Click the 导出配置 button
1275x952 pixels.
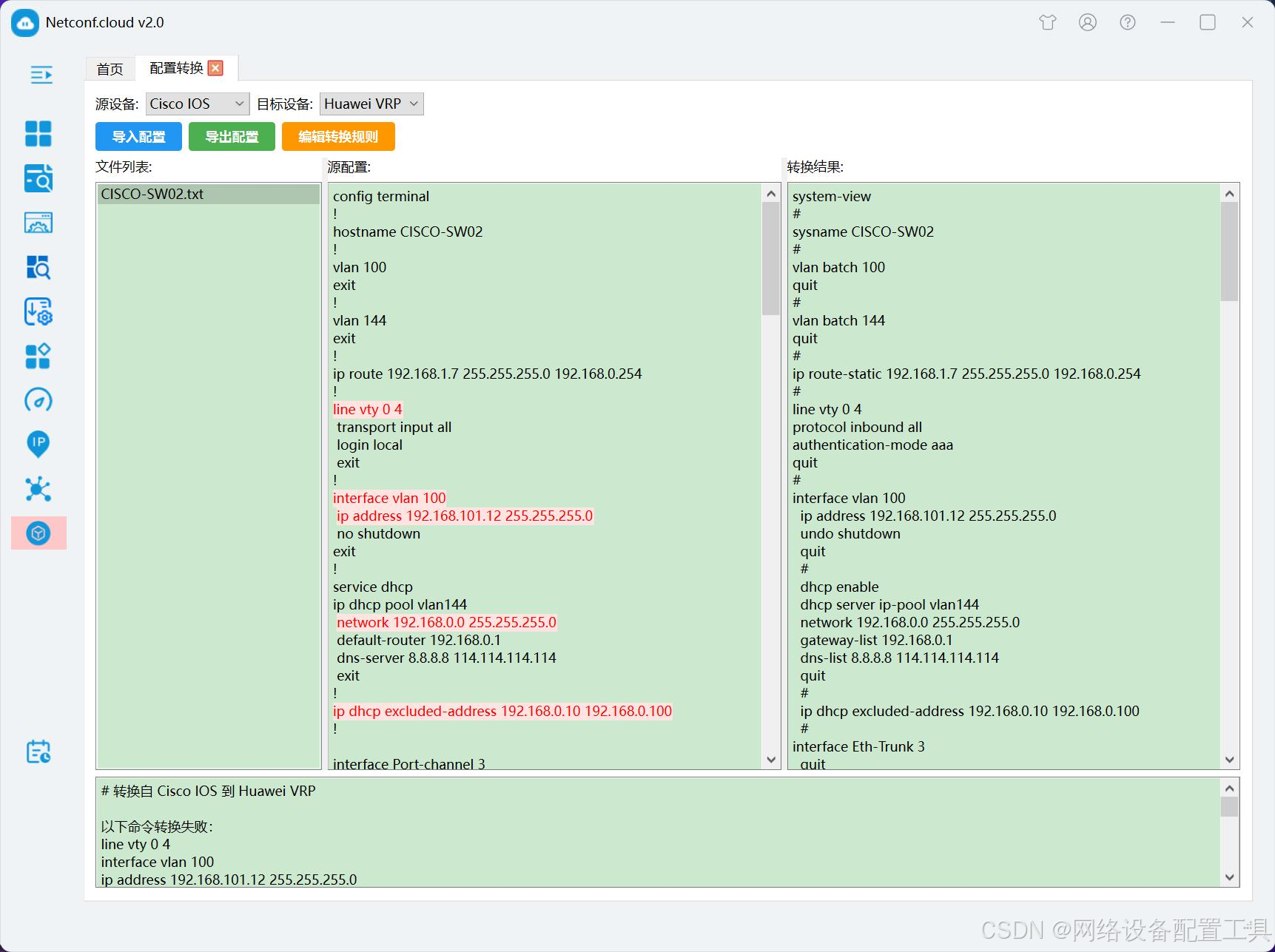[x=232, y=137]
